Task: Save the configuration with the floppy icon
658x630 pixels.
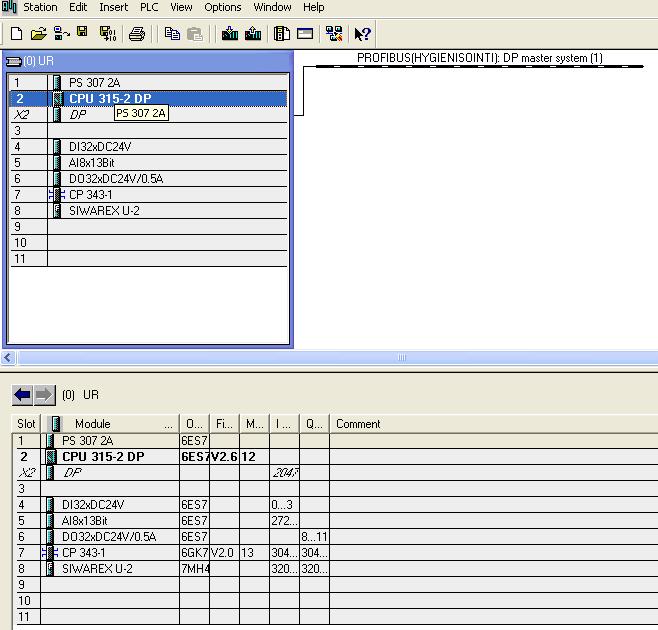Action: coord(82,32)
